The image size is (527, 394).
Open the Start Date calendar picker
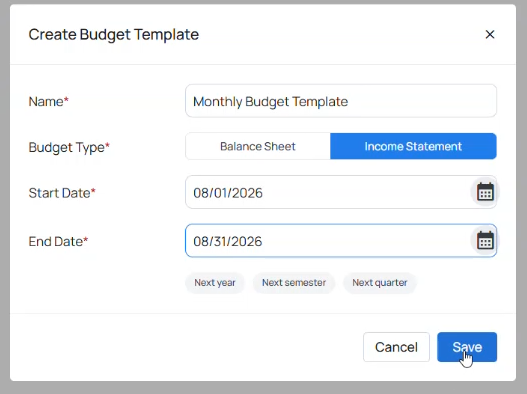(485, 192)
